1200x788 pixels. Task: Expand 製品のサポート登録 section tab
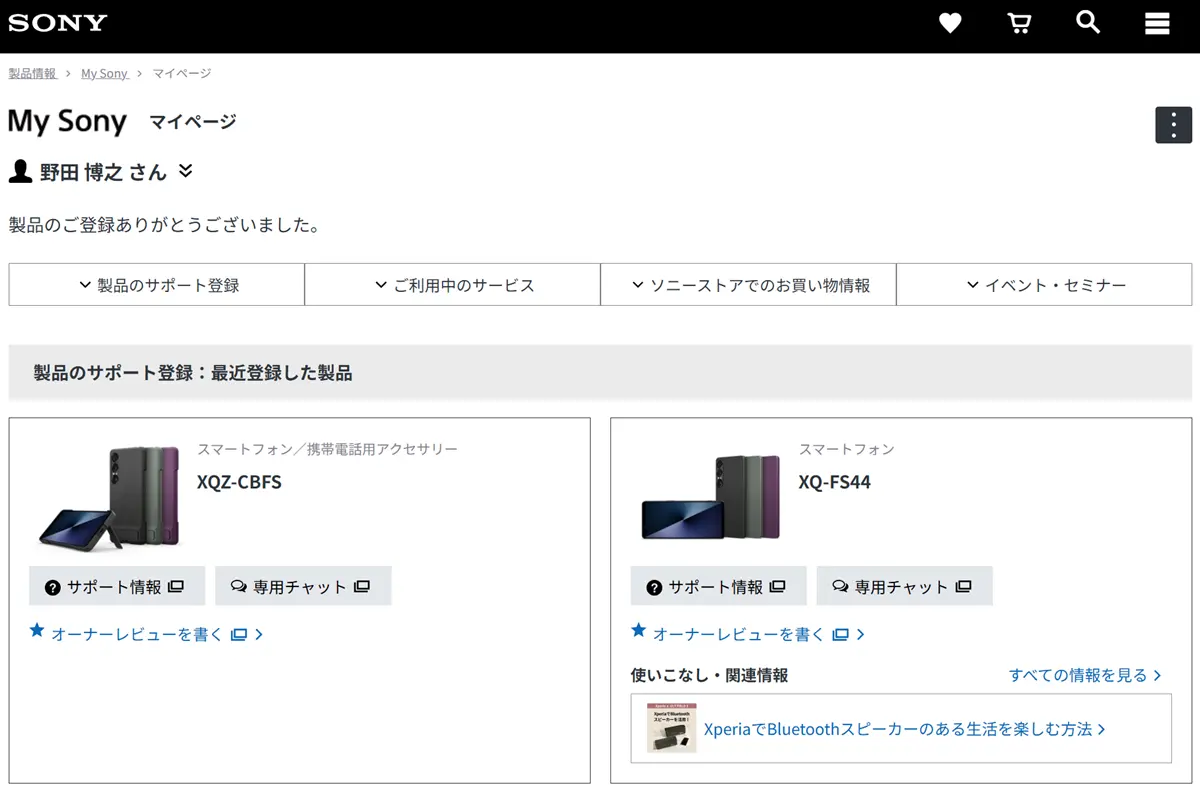click(157, 285)
